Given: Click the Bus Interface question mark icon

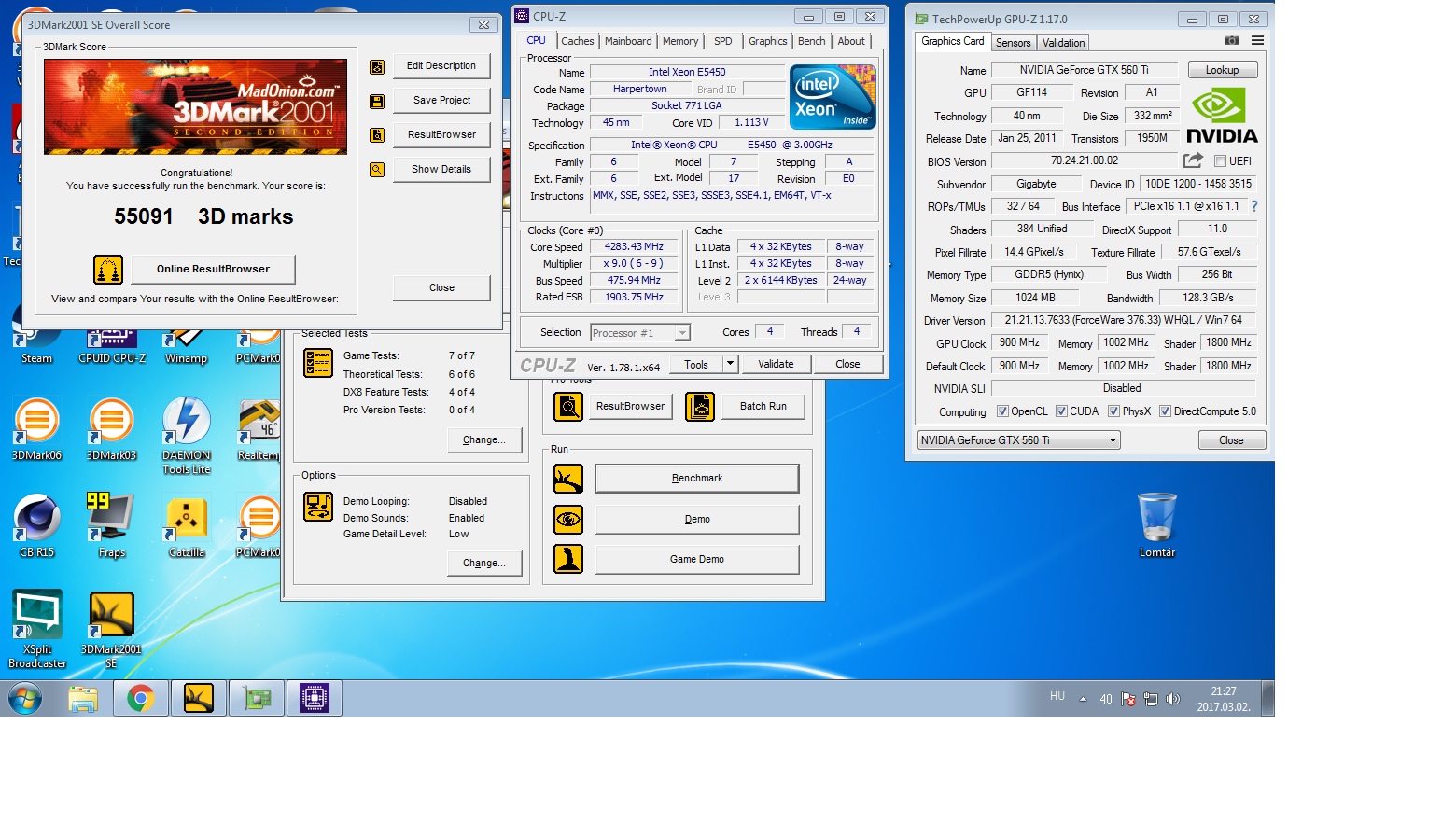Looking at the screenshot, I should pyautogui.click(x=1253, y=206).
